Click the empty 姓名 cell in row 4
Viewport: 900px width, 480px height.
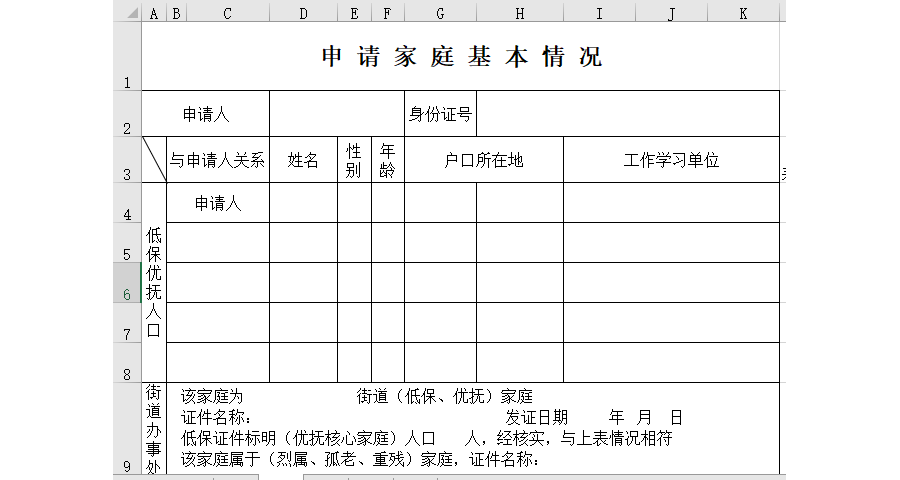pyautogui.click(x=303, y=203)
